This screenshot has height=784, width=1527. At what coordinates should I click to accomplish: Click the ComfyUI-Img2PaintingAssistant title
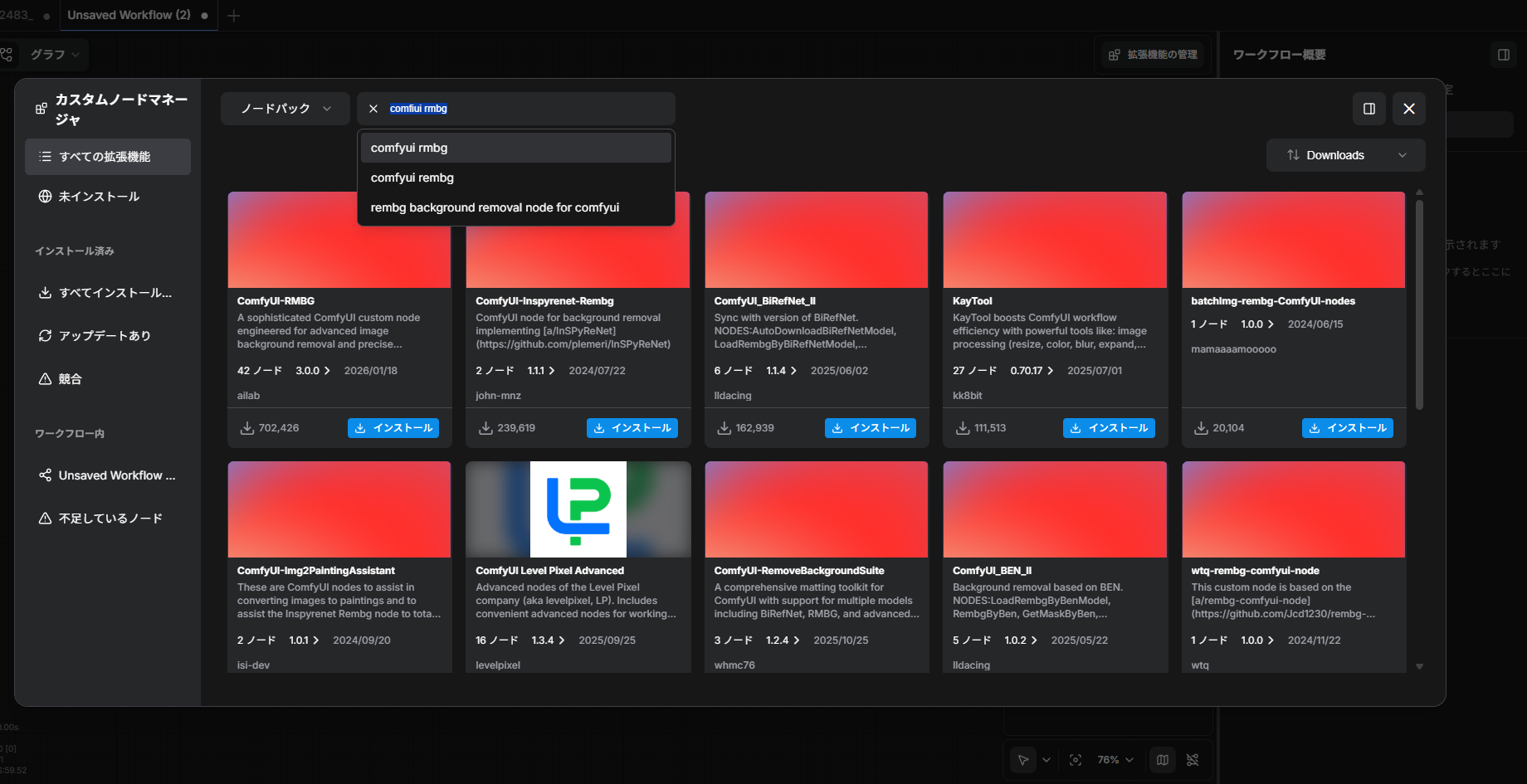tap(316, 571)
